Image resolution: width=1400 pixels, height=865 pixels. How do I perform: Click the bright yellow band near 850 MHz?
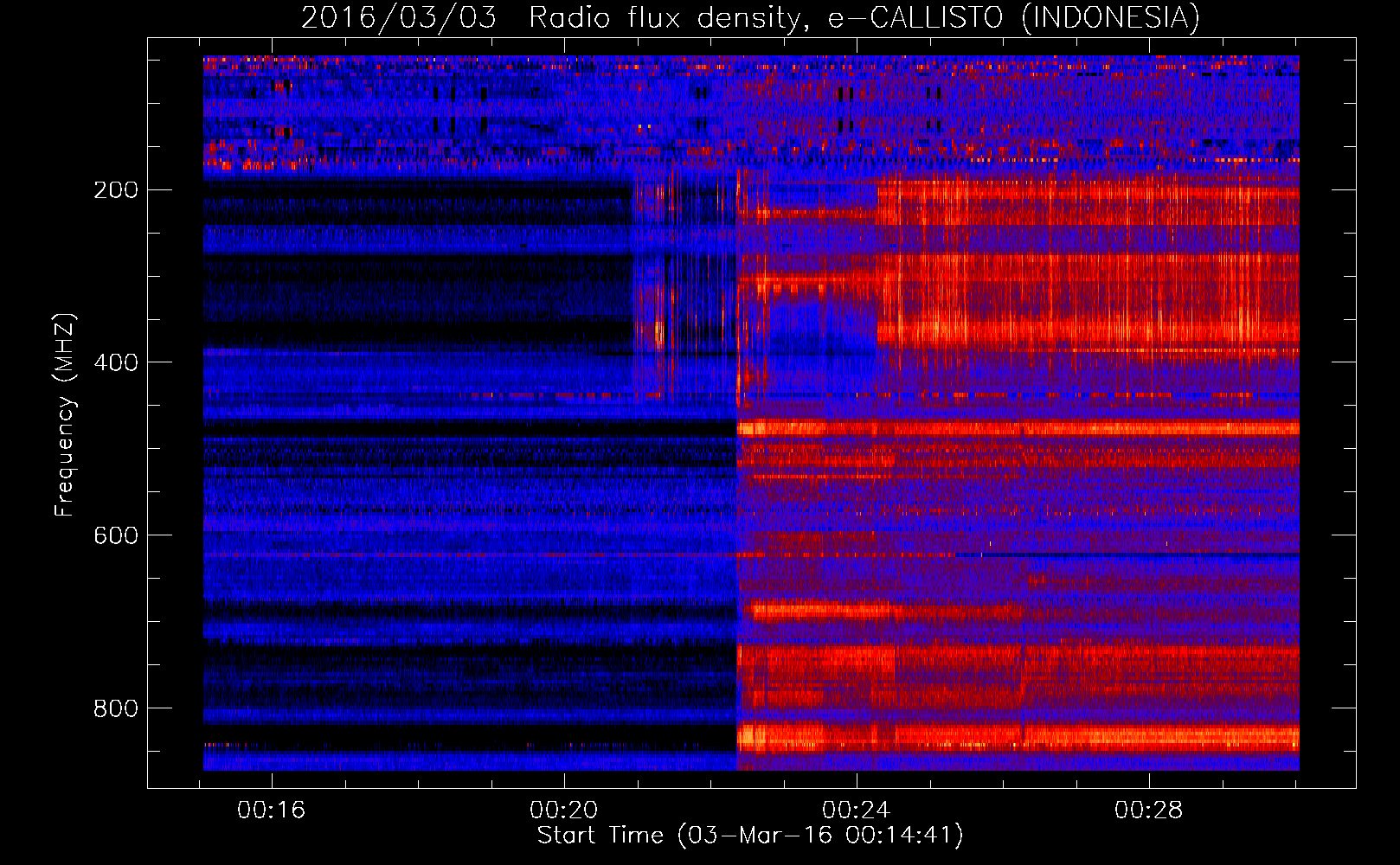click(x=1018, y=737)
